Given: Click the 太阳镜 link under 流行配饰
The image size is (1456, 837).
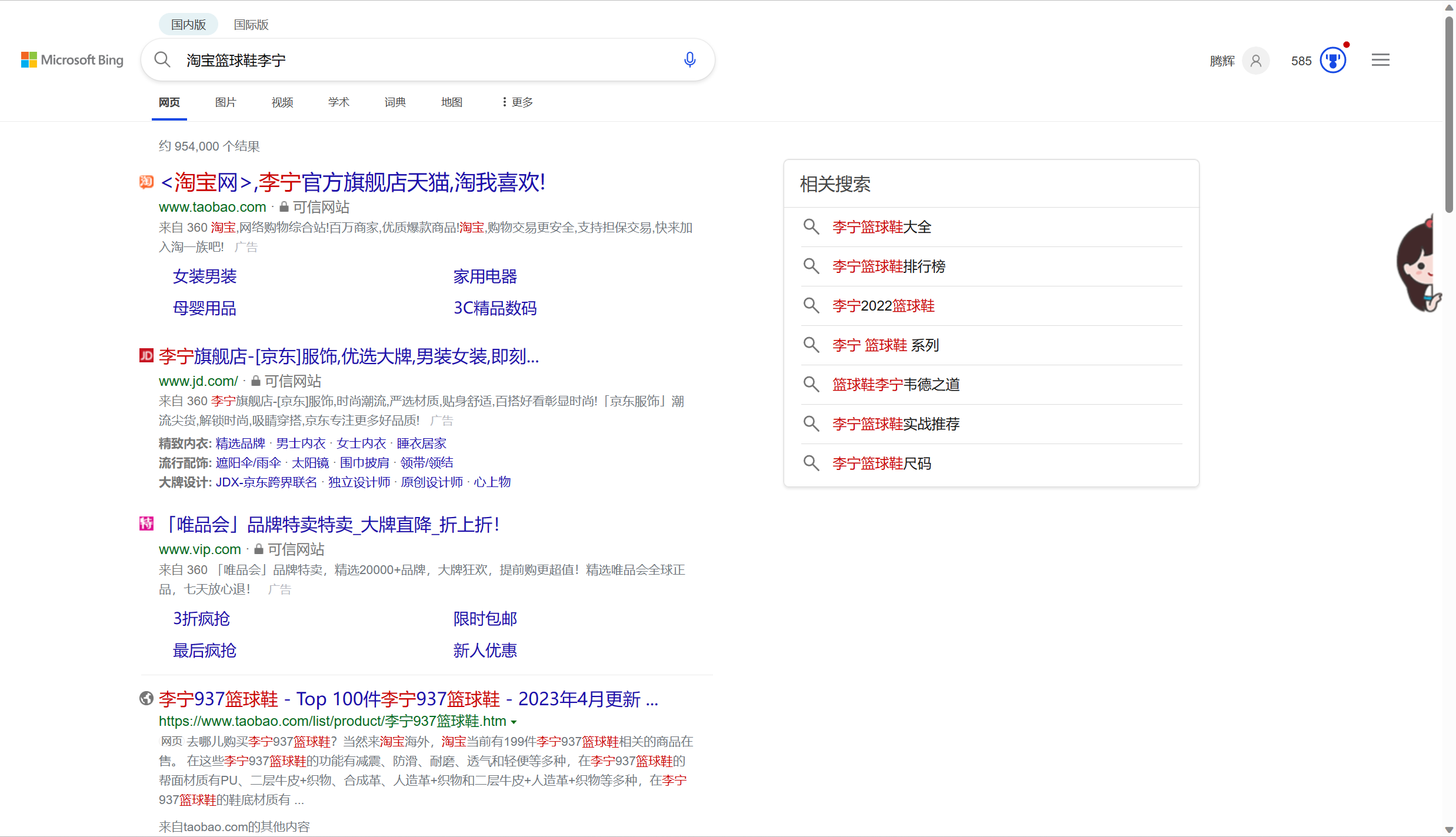Looking at the screenshot, I should [x=311, y=463].
